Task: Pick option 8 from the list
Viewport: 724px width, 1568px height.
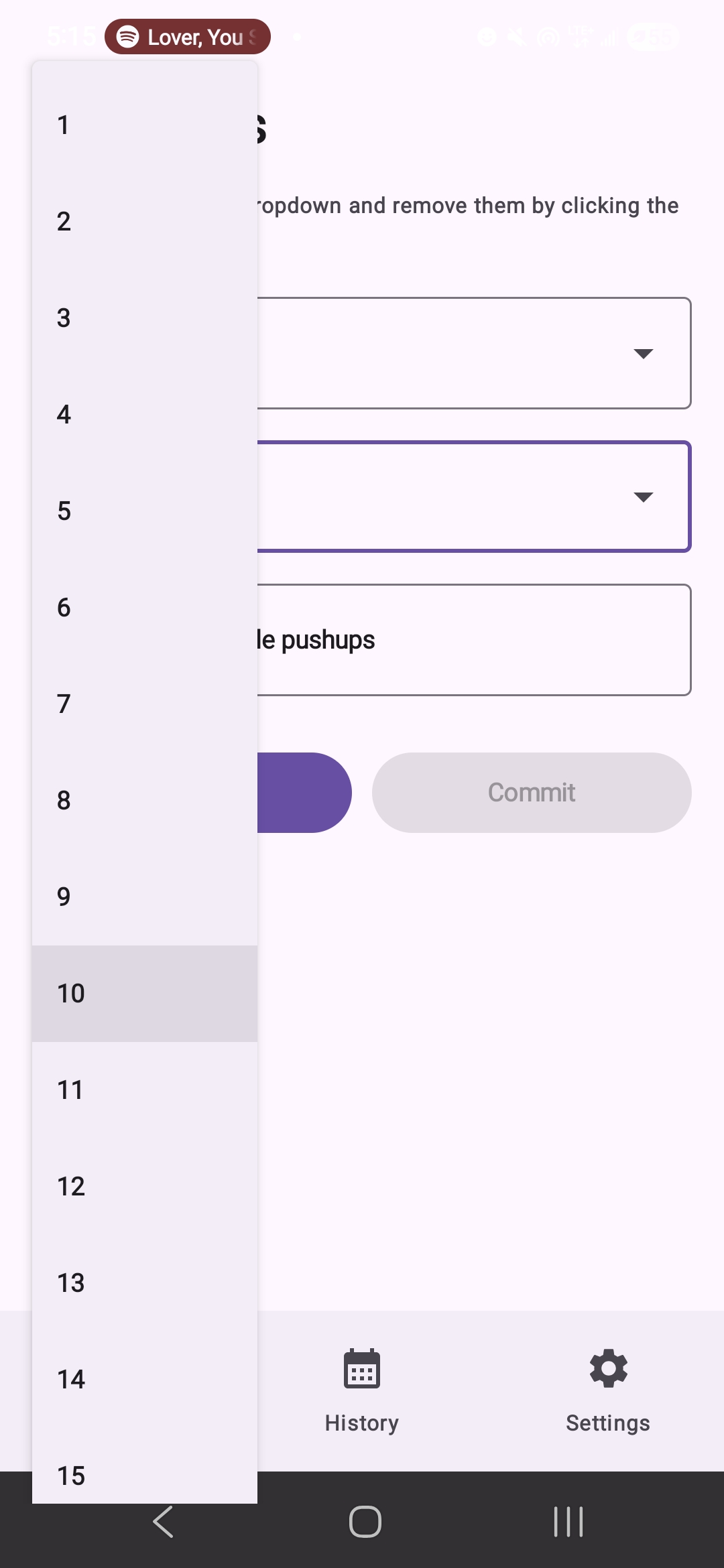Action: tap(145, 800)
